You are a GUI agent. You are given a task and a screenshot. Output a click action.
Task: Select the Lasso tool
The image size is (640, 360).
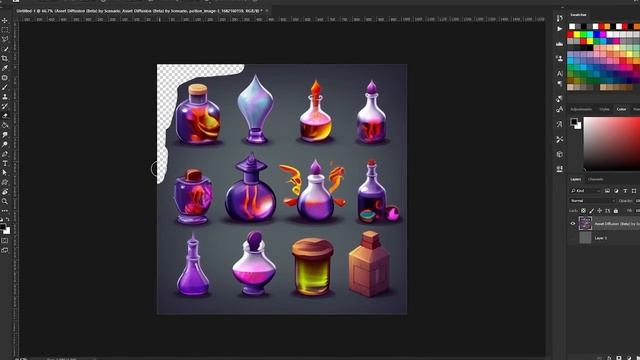coord(5,39)
